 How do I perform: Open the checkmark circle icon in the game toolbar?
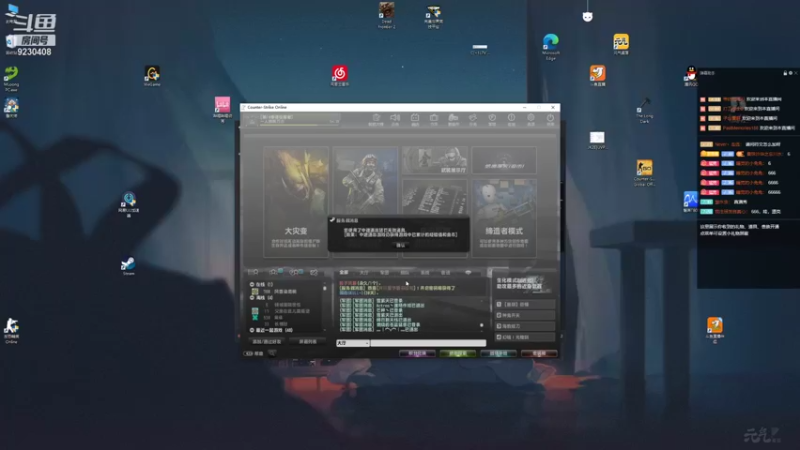coord(492,118)
